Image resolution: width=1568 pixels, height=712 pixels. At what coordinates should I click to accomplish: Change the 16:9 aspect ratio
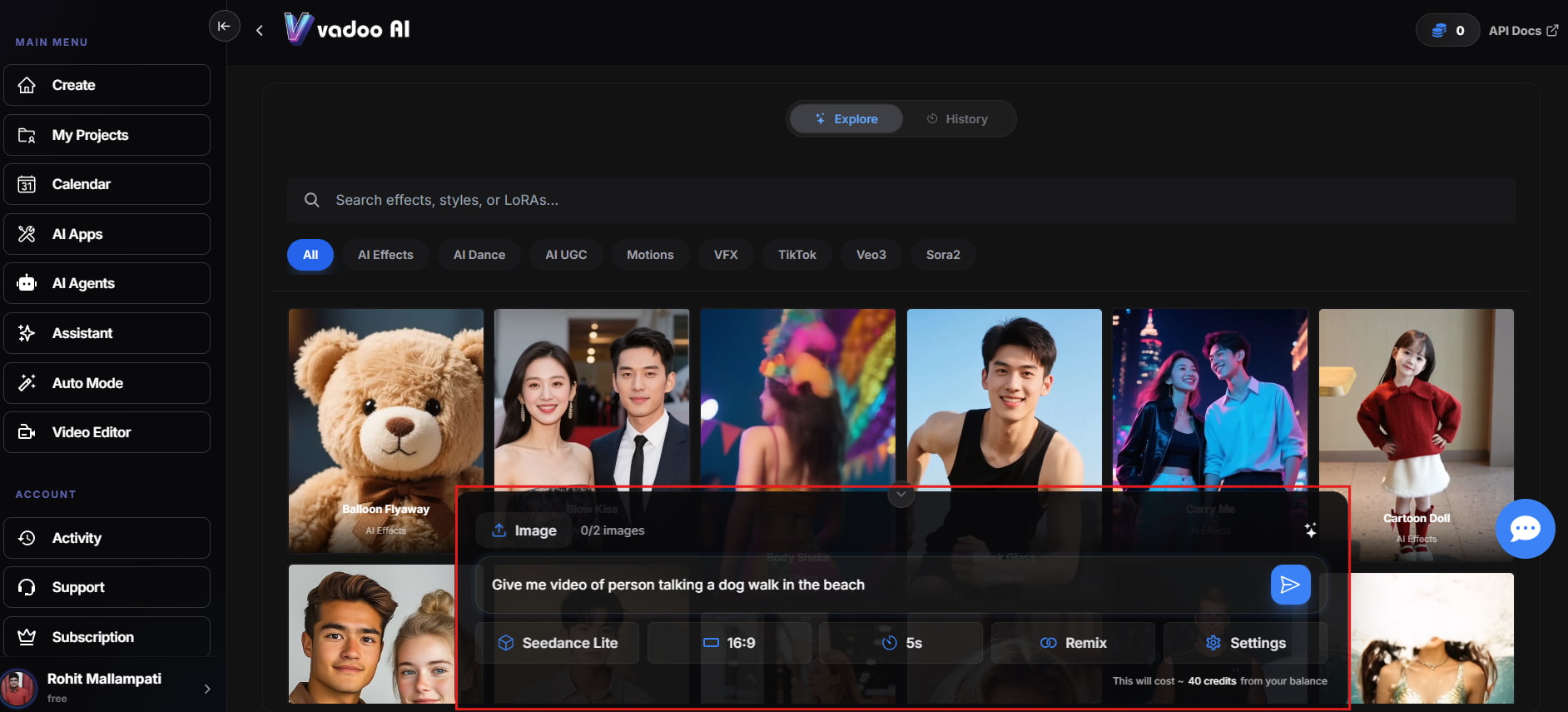point(729,643)
